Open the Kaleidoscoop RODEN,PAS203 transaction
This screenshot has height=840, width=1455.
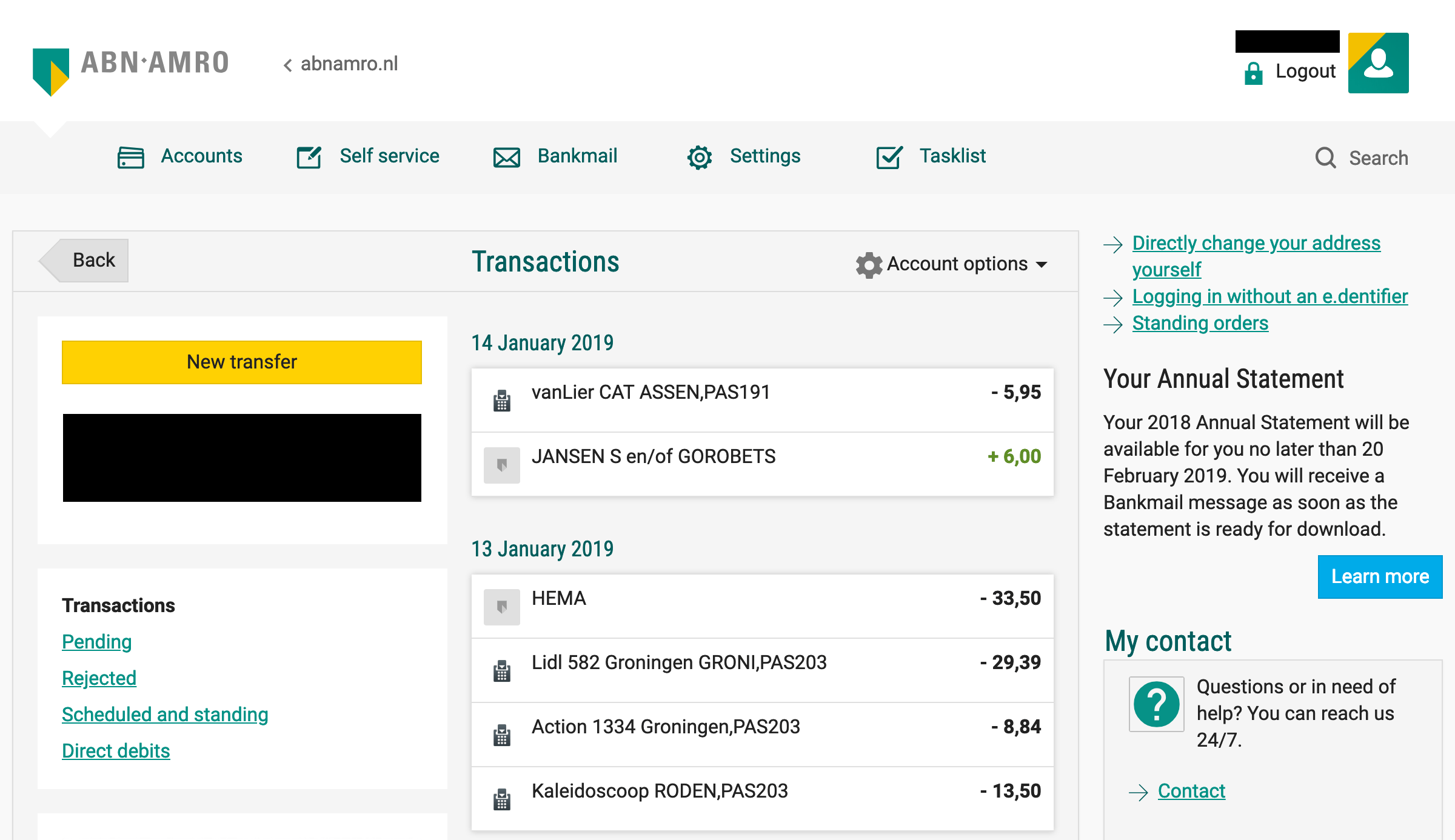click(x=763, y=799)
